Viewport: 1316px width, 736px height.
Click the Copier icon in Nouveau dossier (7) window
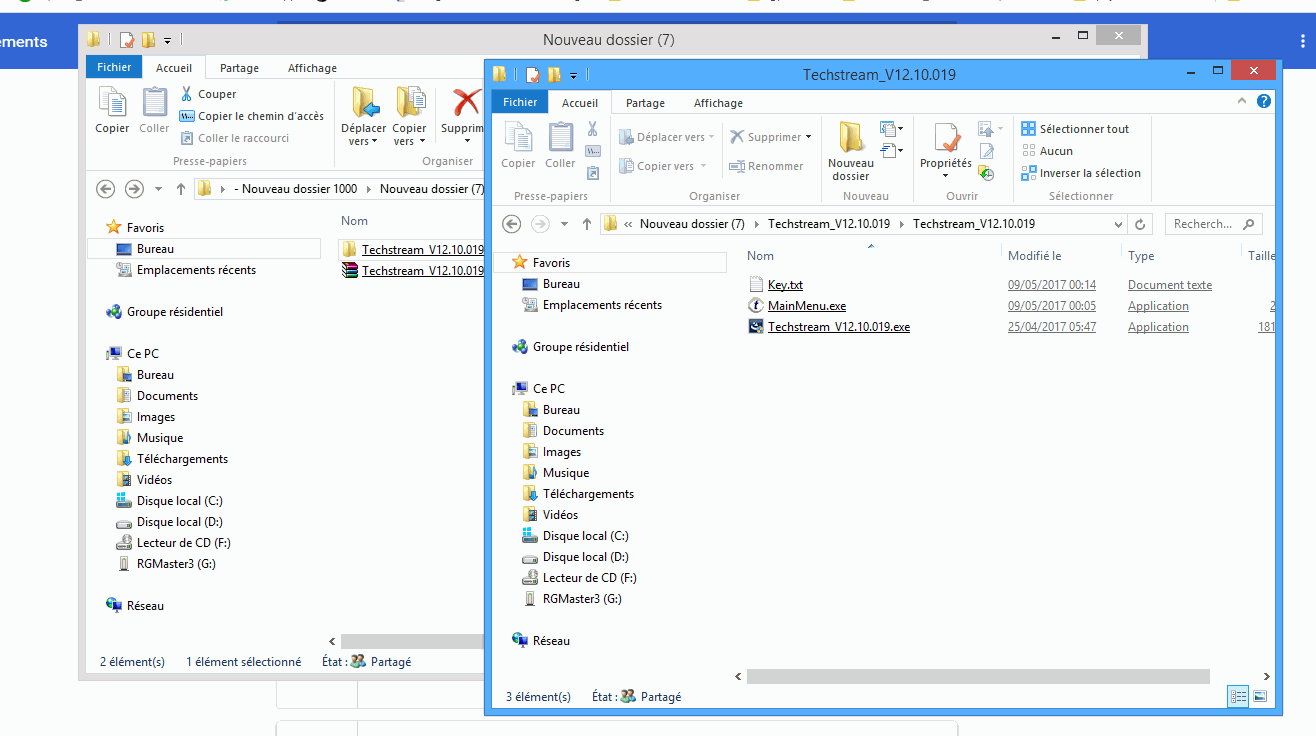[x=112, y=103]
